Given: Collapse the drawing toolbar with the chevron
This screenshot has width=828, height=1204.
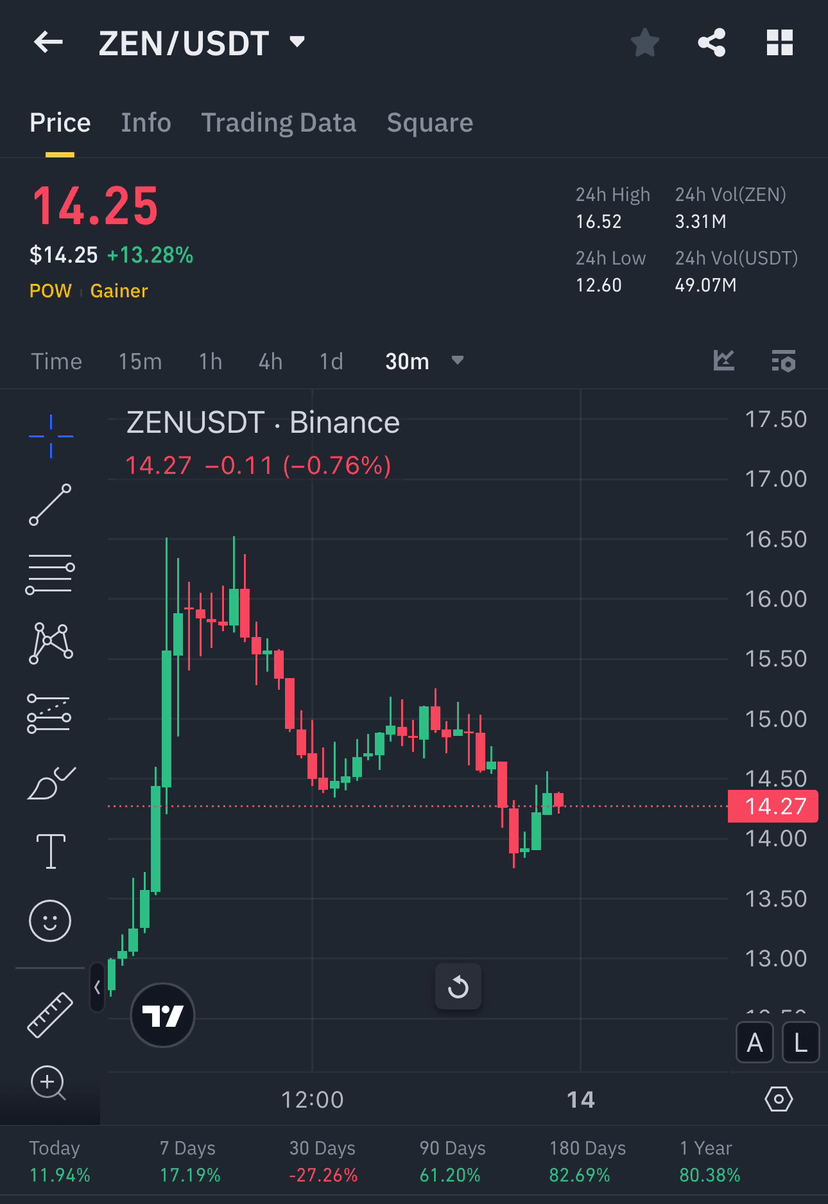Looking at the screenshot, I should [96, 987].
